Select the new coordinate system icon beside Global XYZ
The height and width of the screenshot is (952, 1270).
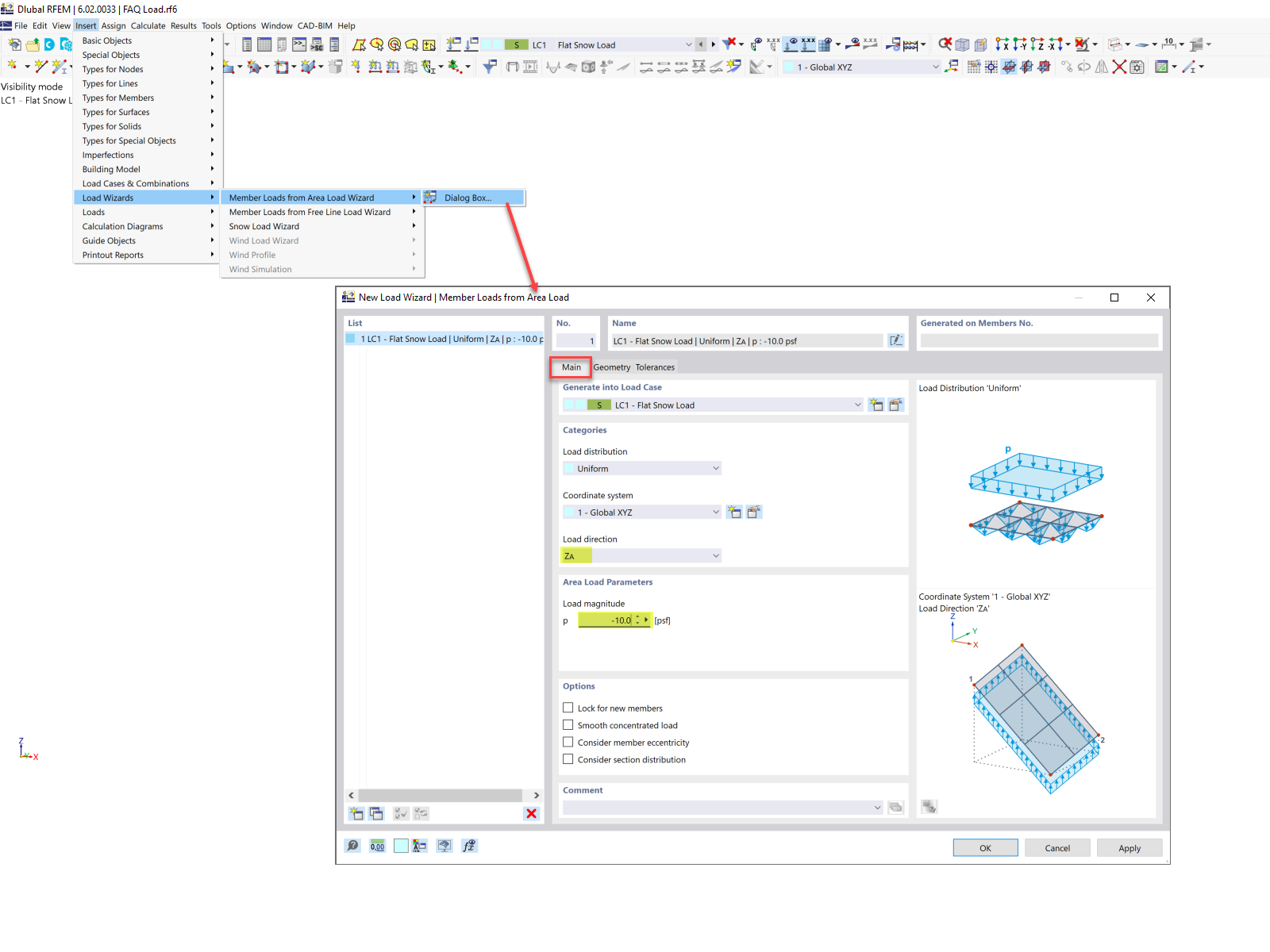(x=733, y=512)
